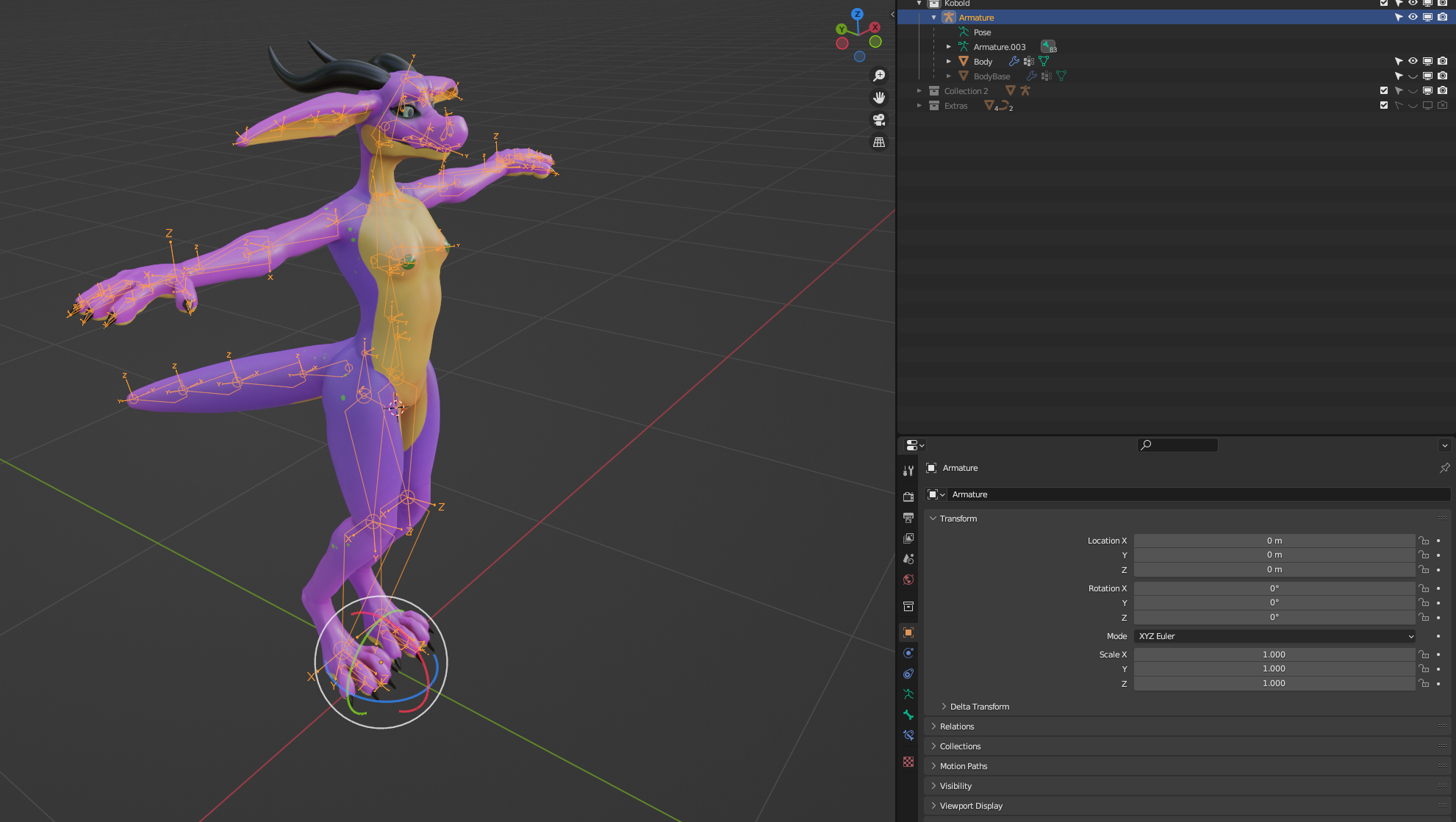Viewport: 1456px width, 822px height.
Task: Open the Object Constraints tab
Action: [908, 674]
